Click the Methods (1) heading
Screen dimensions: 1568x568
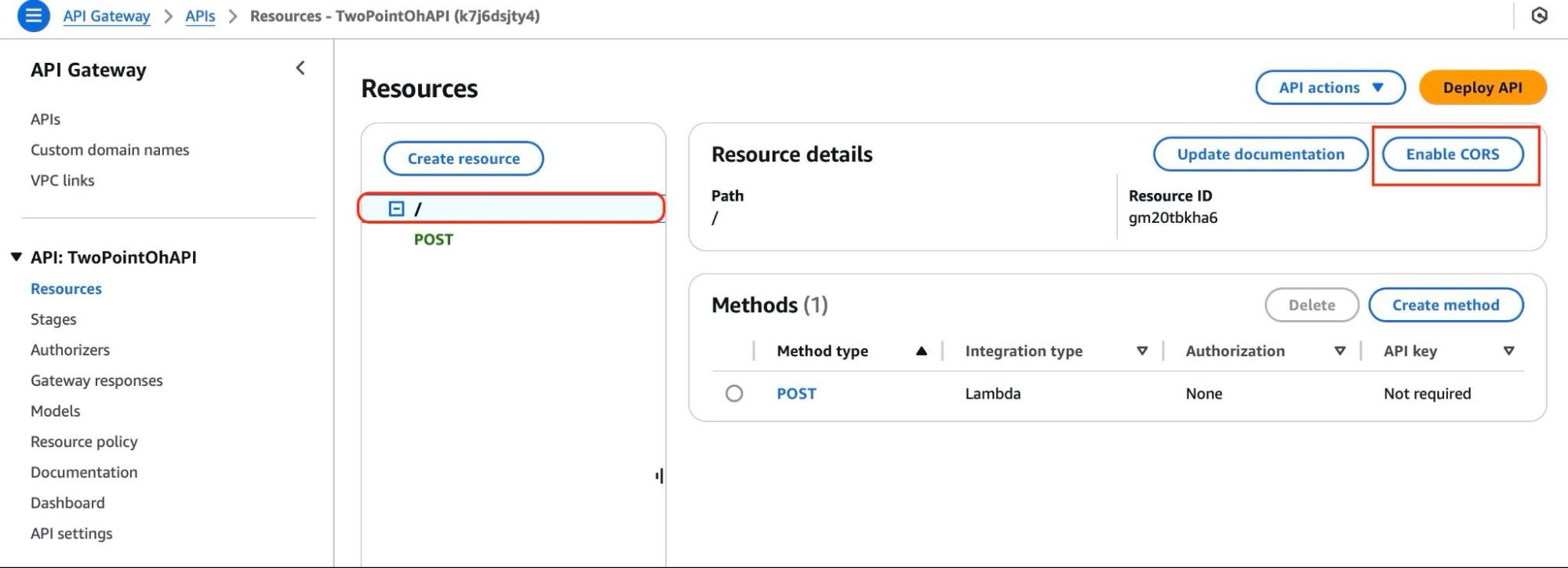(769, 304)
